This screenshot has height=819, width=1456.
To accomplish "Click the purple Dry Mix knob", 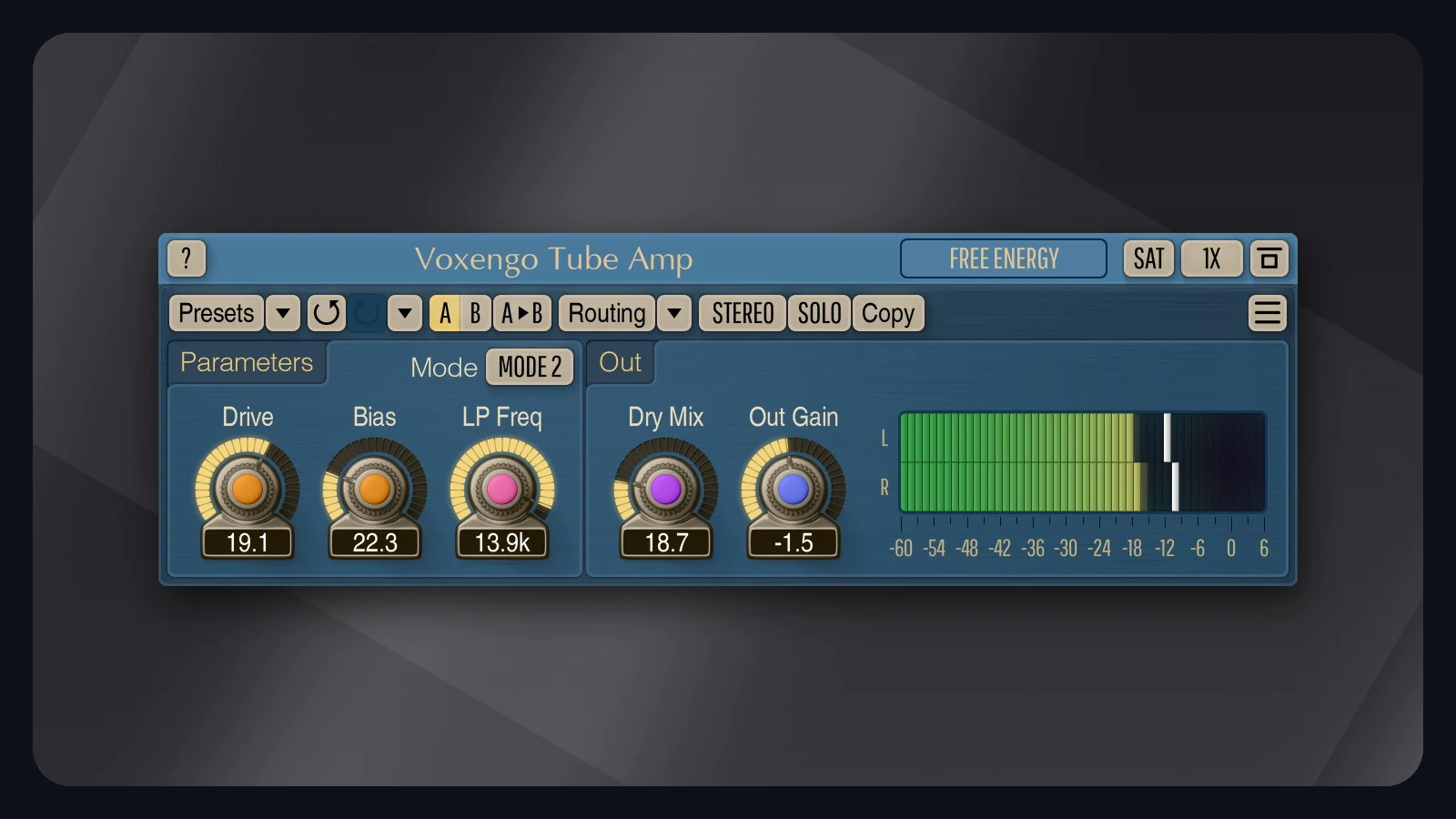I will pyautogui.click(x=665, y=489).
